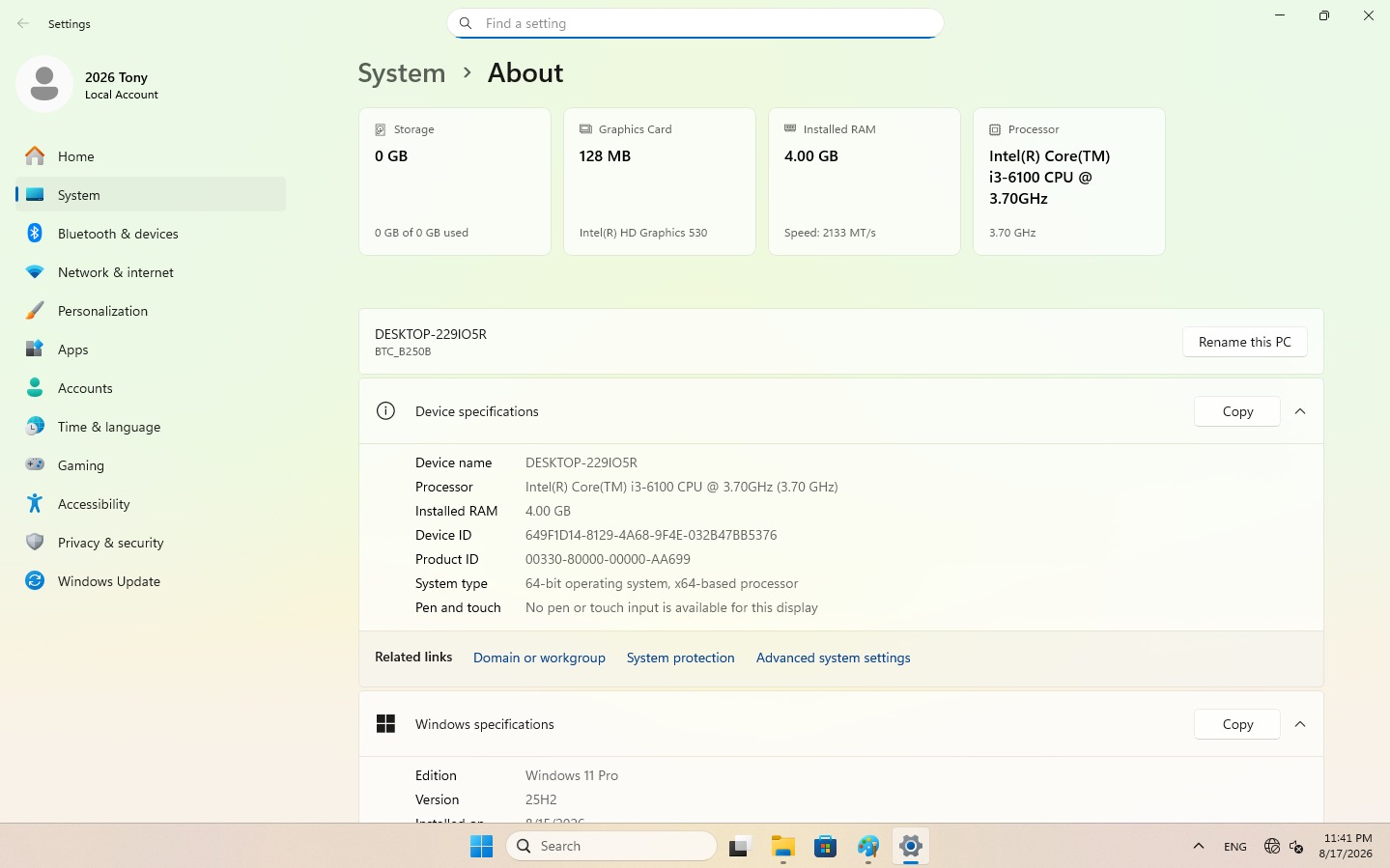1390x868 pixels.
Task: Click the Windows logo beside Windows specifications
Action: coord(385,723)
